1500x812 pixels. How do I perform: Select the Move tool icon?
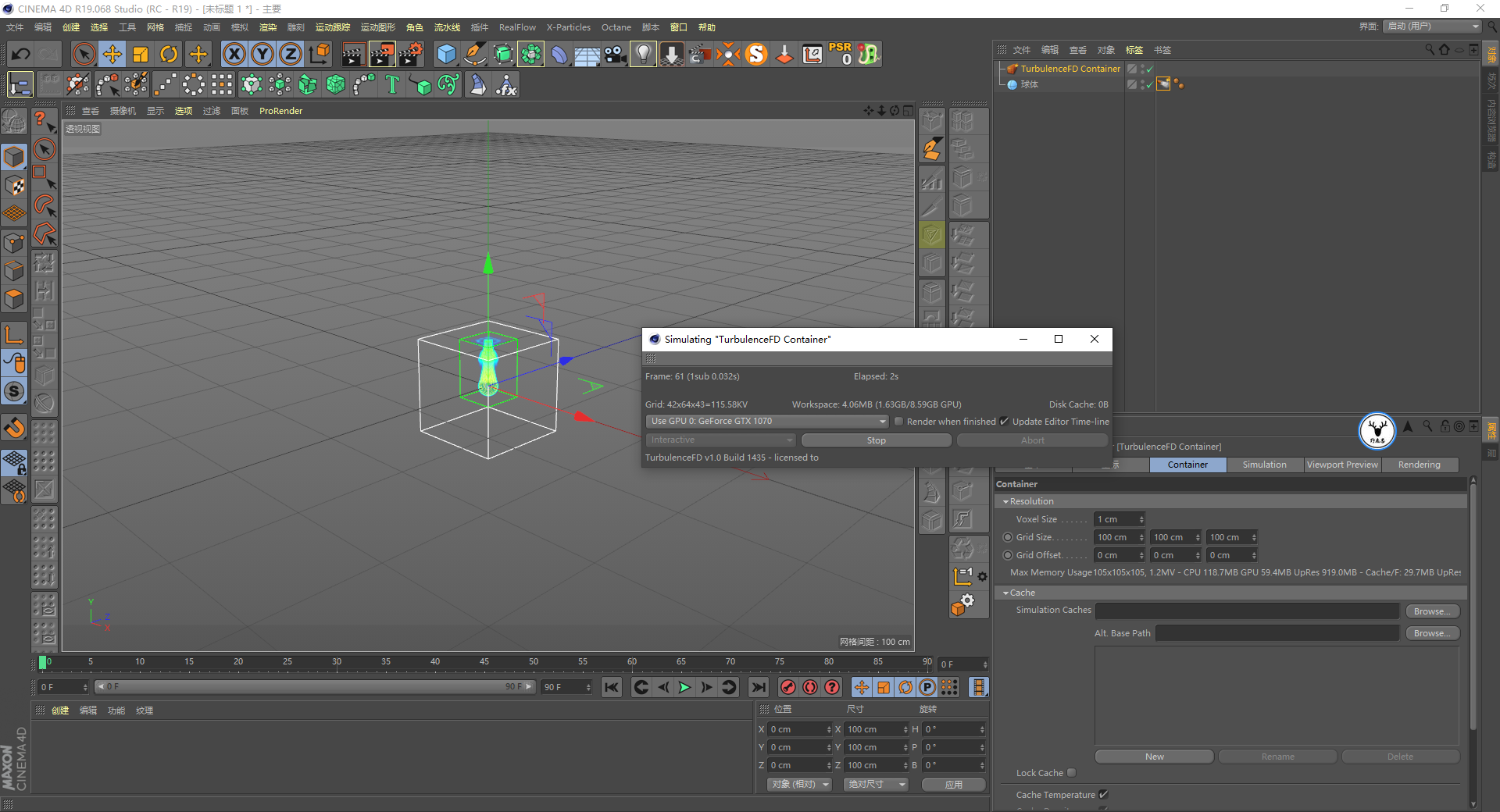112,54
